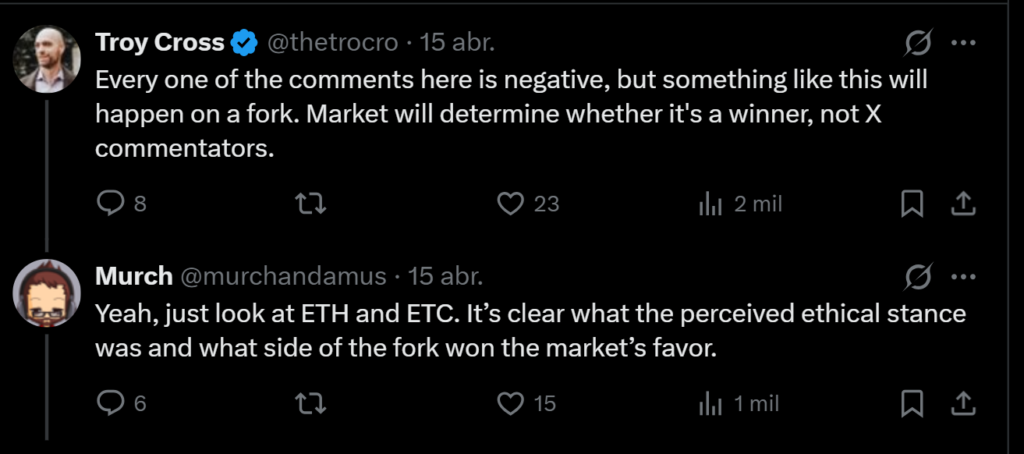
Task: Open Grok icon on Troy Cross's post
Action: [x=918, y=43]
